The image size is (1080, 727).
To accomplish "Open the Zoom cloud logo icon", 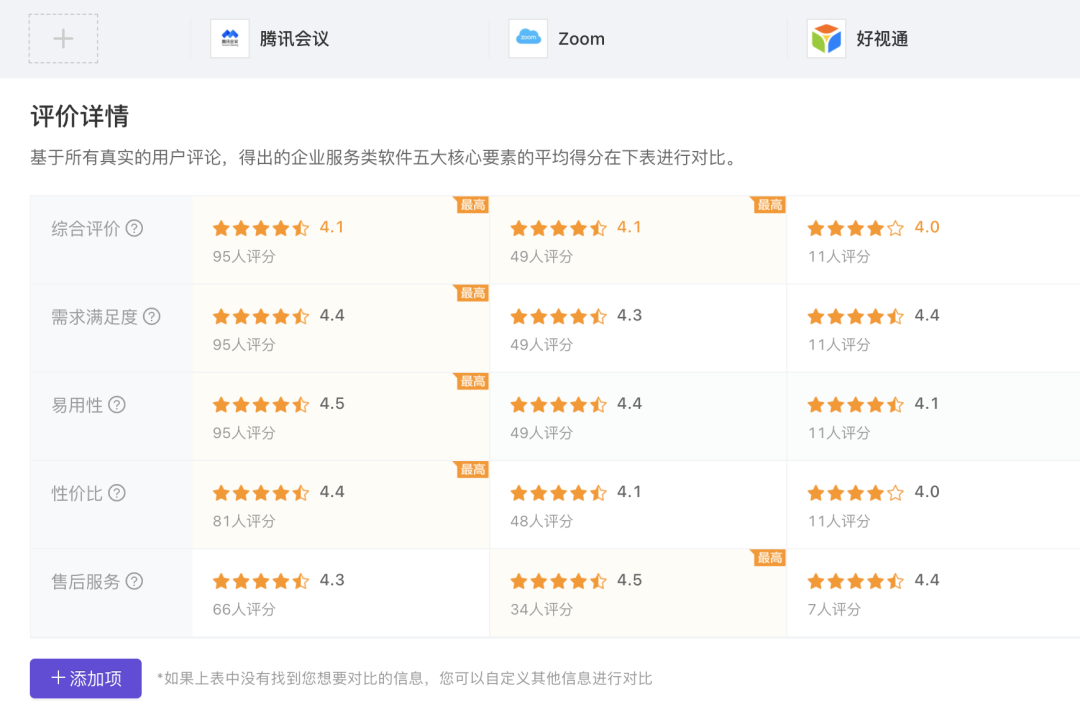I will pyautogui.click(x=528, y=39).
